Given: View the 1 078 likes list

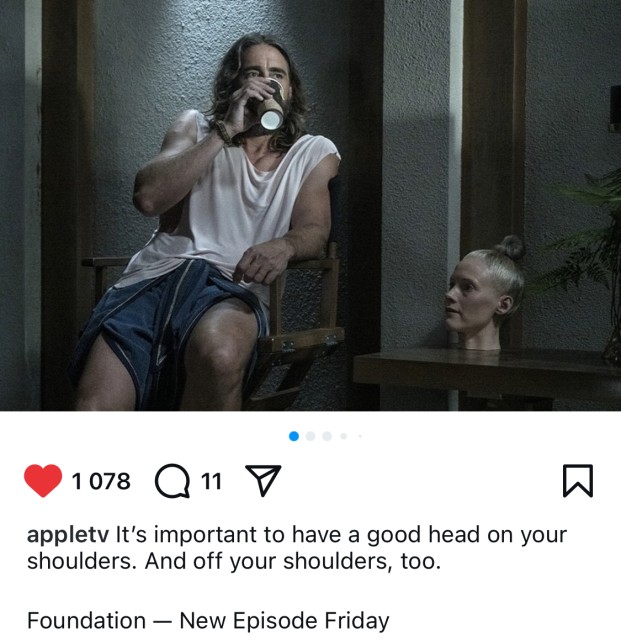Looking at the screenshot, I should tap(101, 481).
